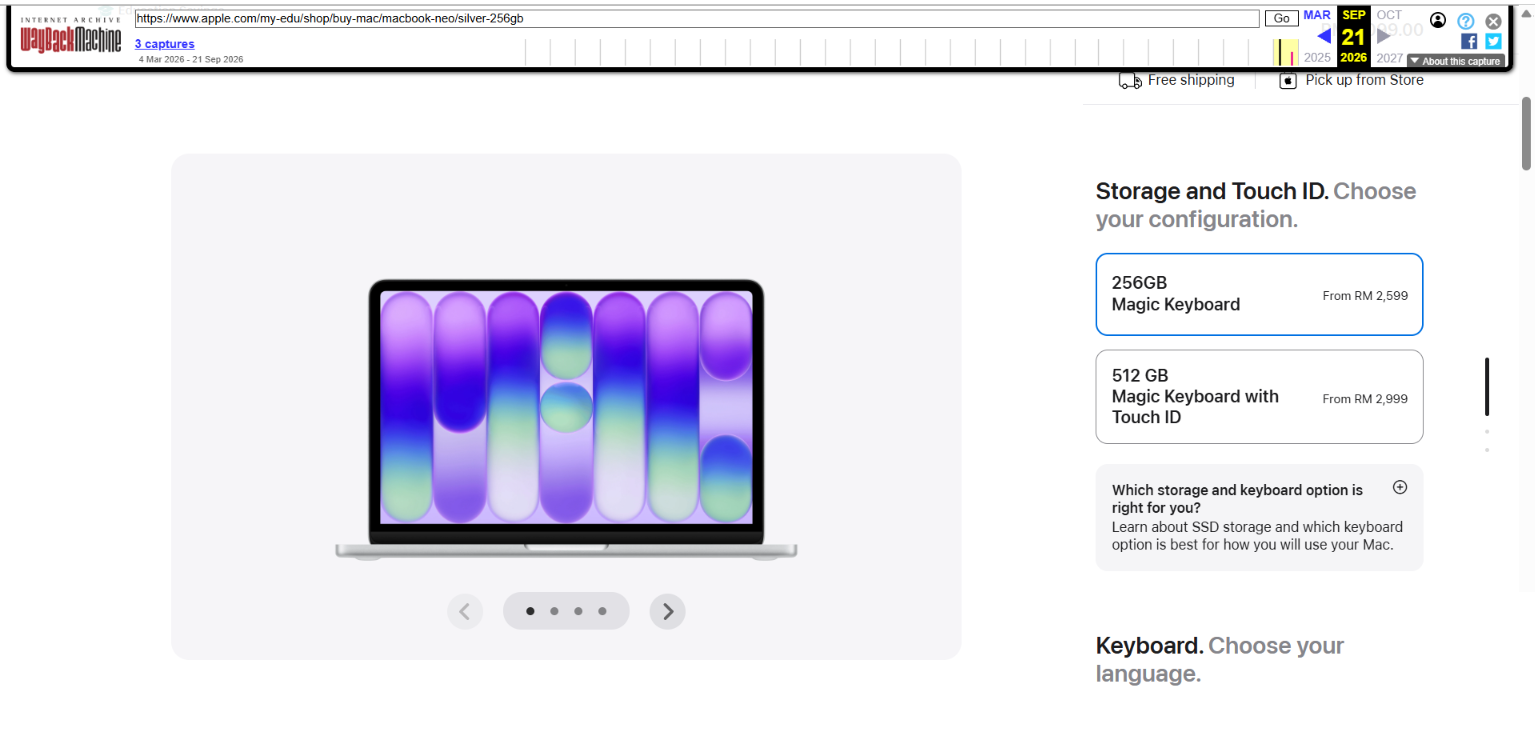Click the highlighted 2026 bar on capture timeline

coord(1285,52)
